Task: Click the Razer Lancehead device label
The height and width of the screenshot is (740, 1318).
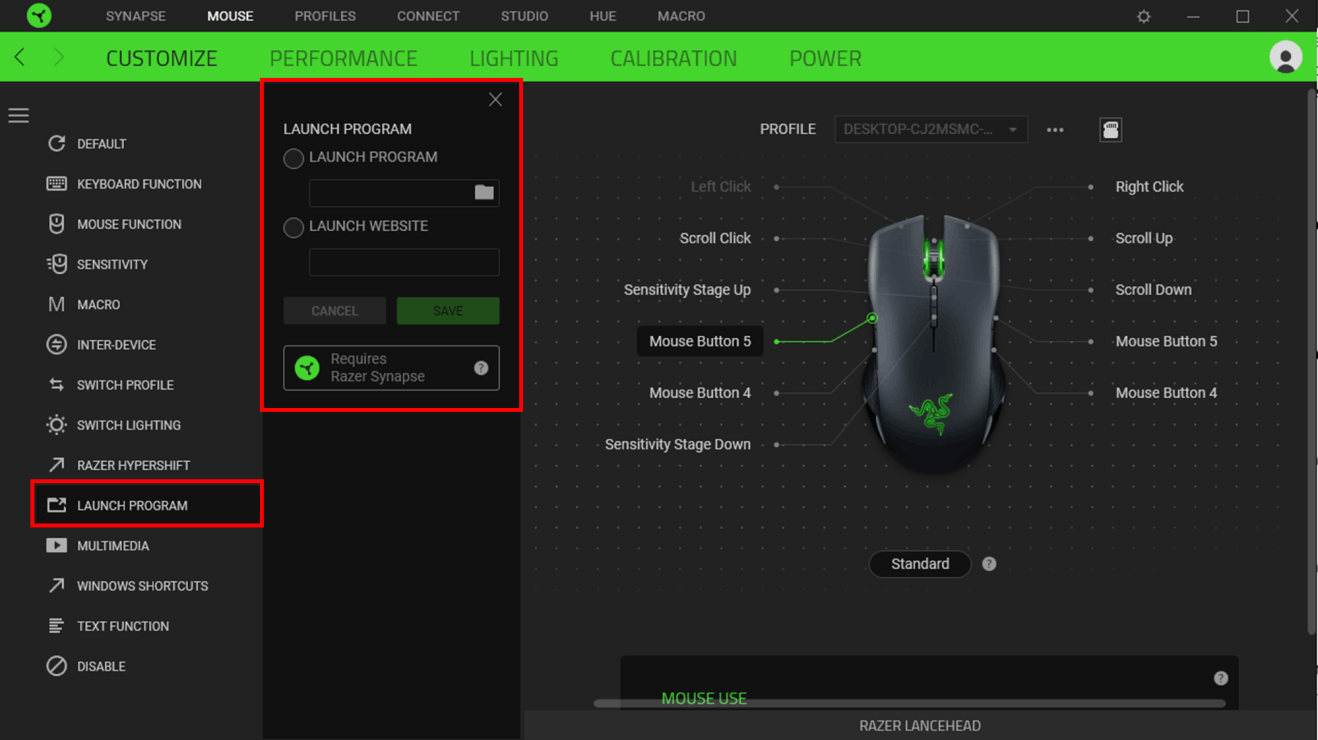Action: coord(920,726)
